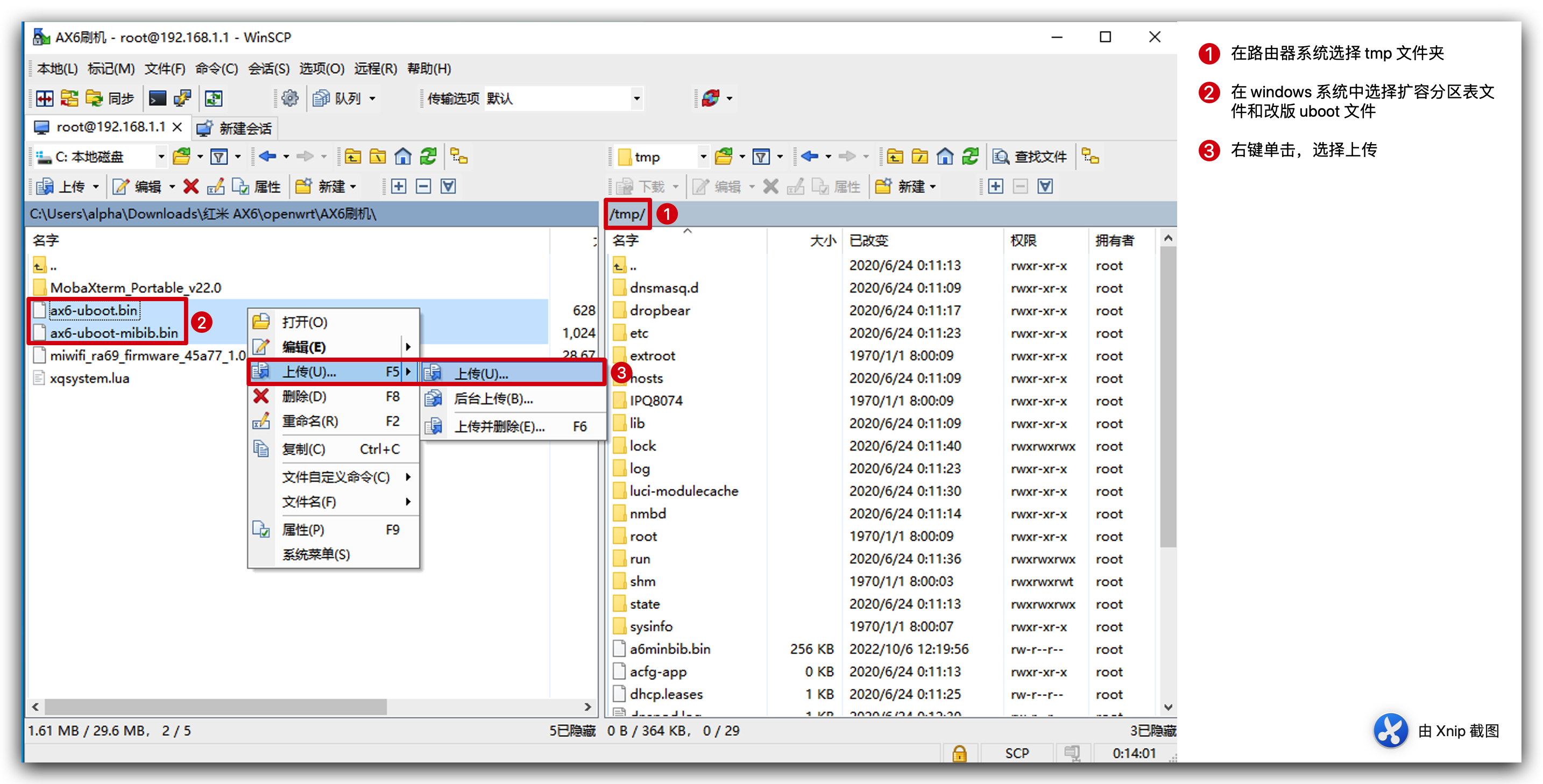The height and width of the screenshot is (784, 1543).
Task: Expand the 队列 queue dropdown arrow
Action: (372, 98)
